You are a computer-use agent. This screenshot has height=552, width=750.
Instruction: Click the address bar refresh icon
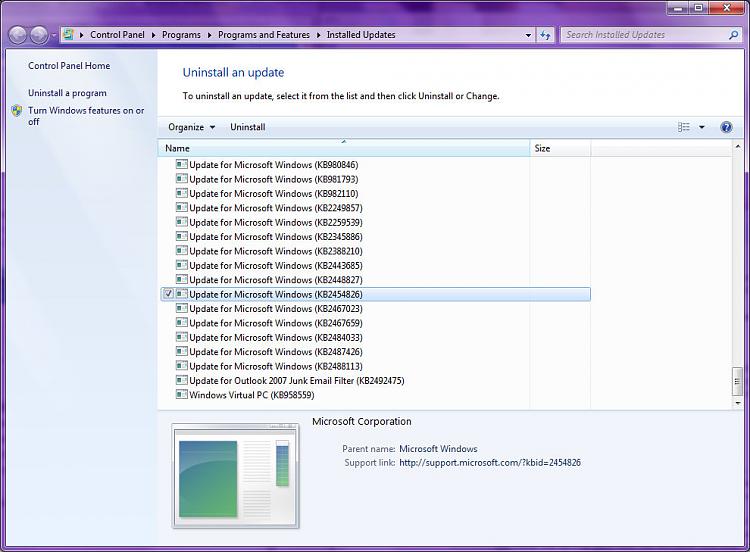[545, 35]
